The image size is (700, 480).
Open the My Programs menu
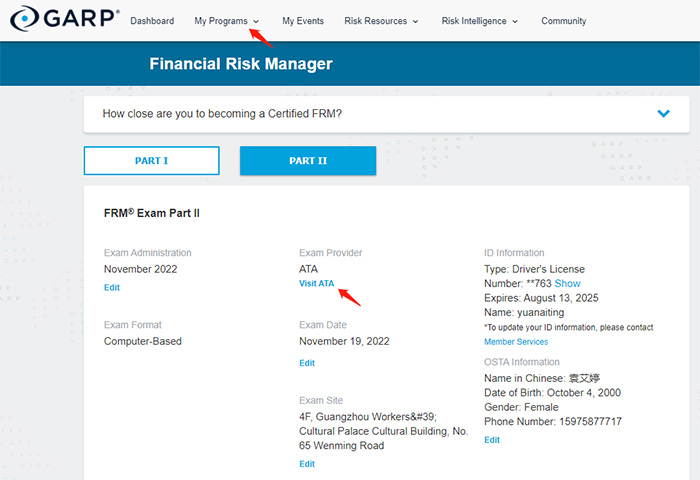coord(221,21)
